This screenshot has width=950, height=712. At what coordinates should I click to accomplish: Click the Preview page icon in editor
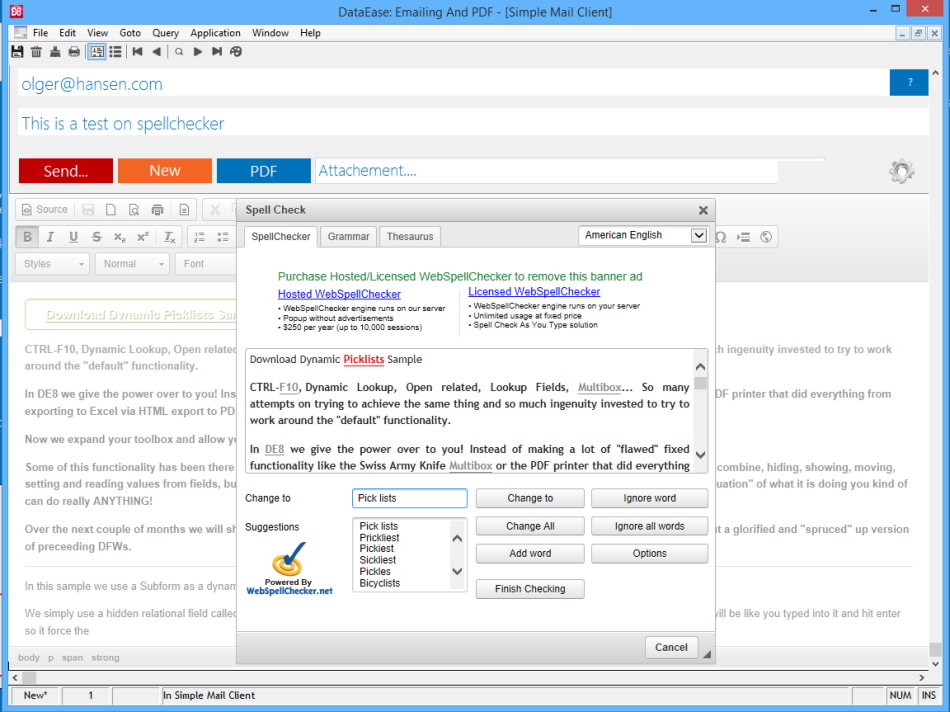(134, 210)
